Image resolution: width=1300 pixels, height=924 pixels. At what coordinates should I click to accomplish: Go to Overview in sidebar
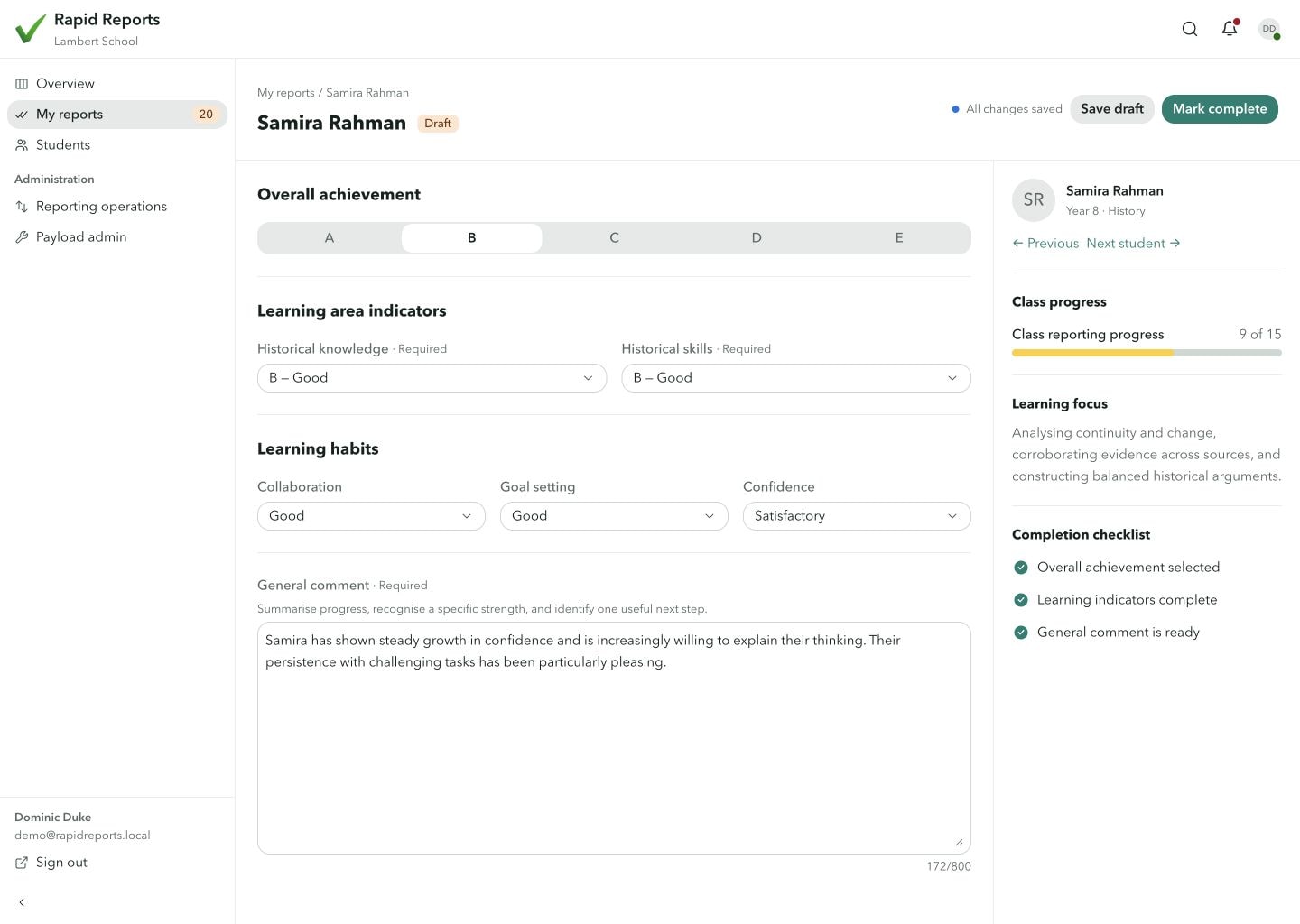coord(117,84)
